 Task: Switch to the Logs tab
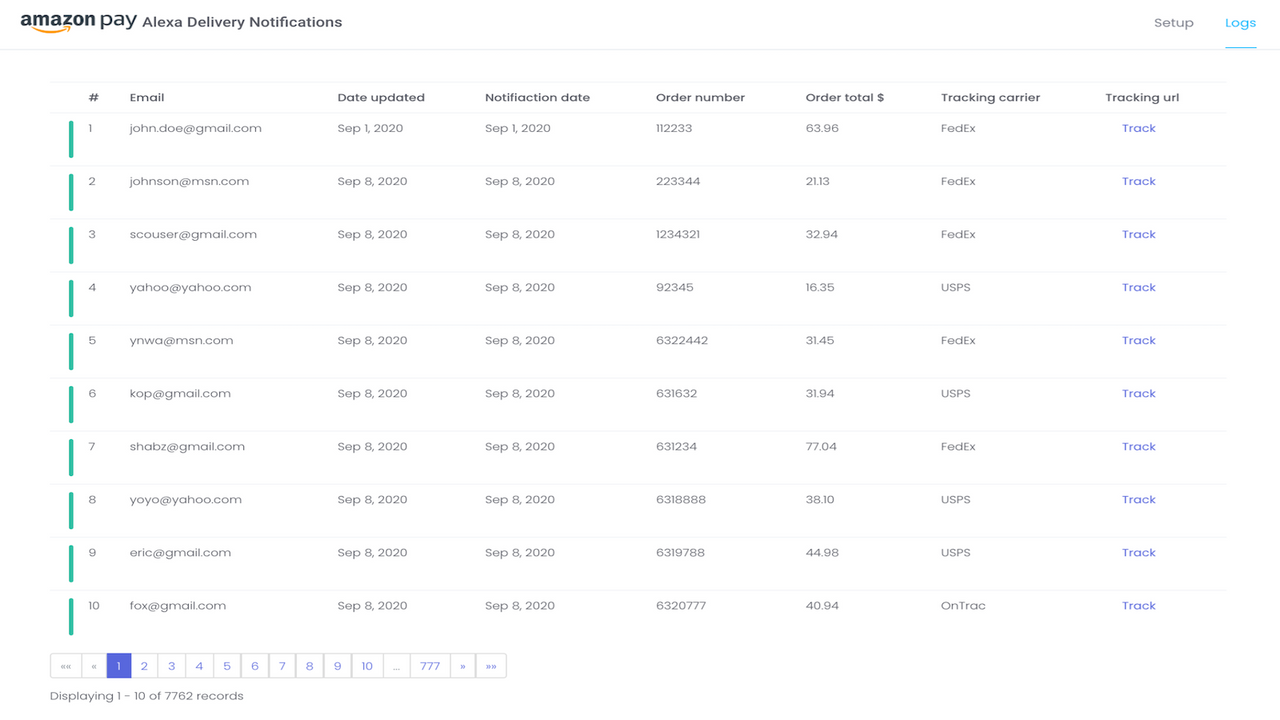point(1240,23)
